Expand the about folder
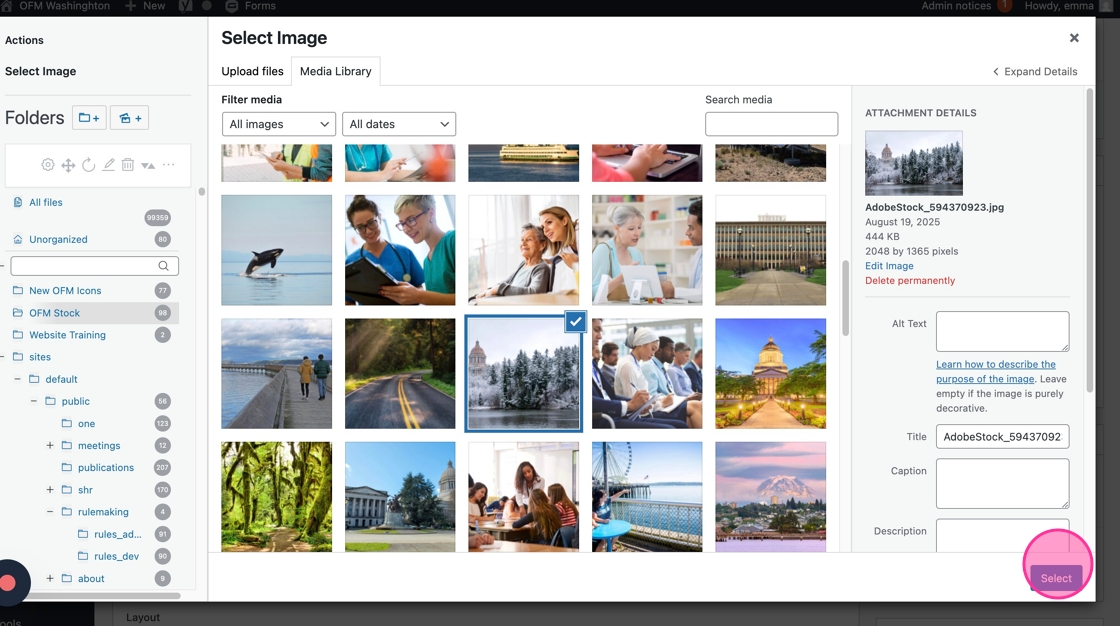This screenshot has width=1120, height=626. pyautogui.click(x=50, y=578)
